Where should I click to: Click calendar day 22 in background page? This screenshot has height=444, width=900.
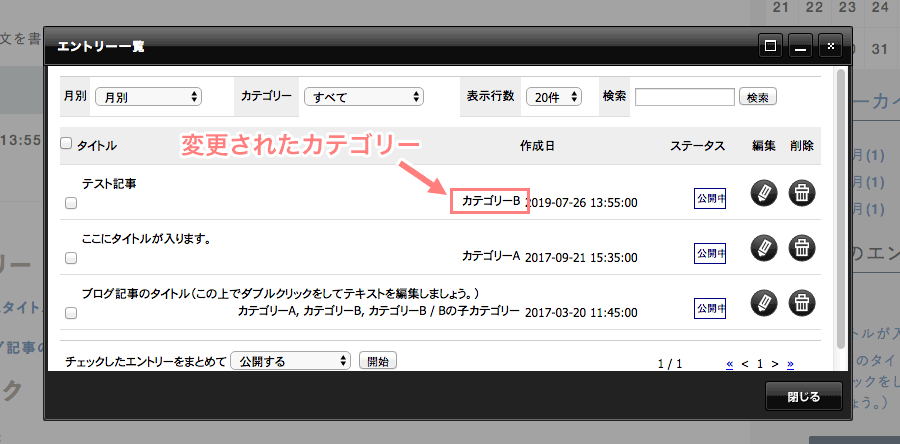click(x=814, y=7)
